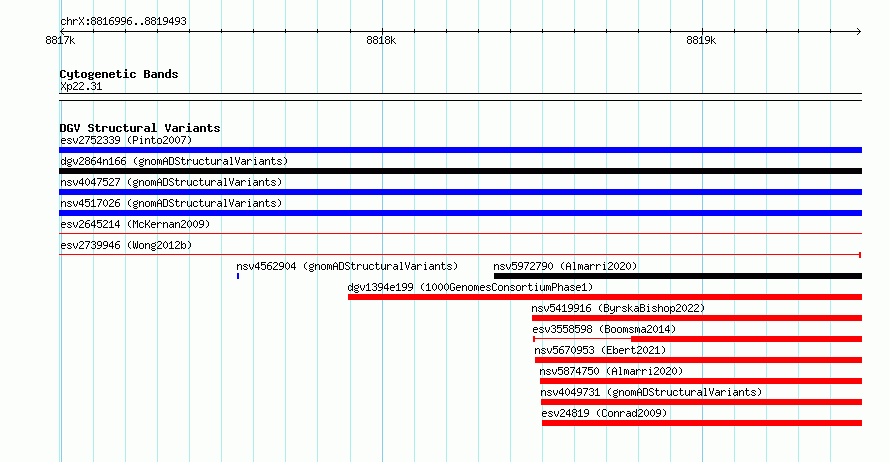Select the red bar for nsv5419916
Image resolution: width=890 pixels, height=462 pixels.
697,318
